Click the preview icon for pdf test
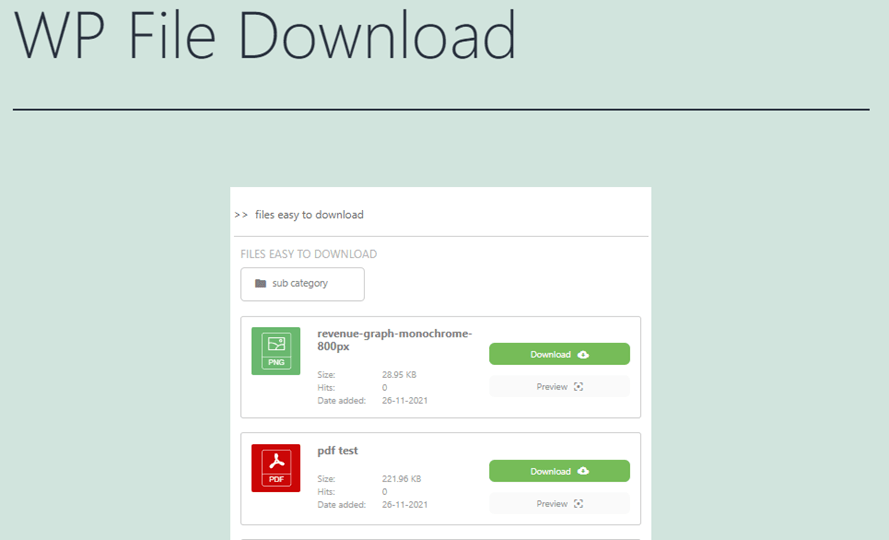Viewport: 889px width, 540px height. (x=578, y=504)
